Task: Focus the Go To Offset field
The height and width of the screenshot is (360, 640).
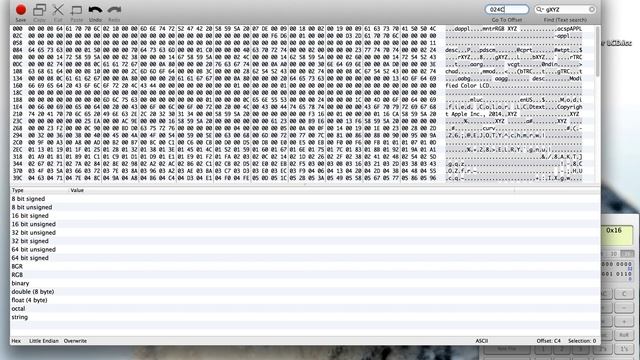Action: click(507, 9)
